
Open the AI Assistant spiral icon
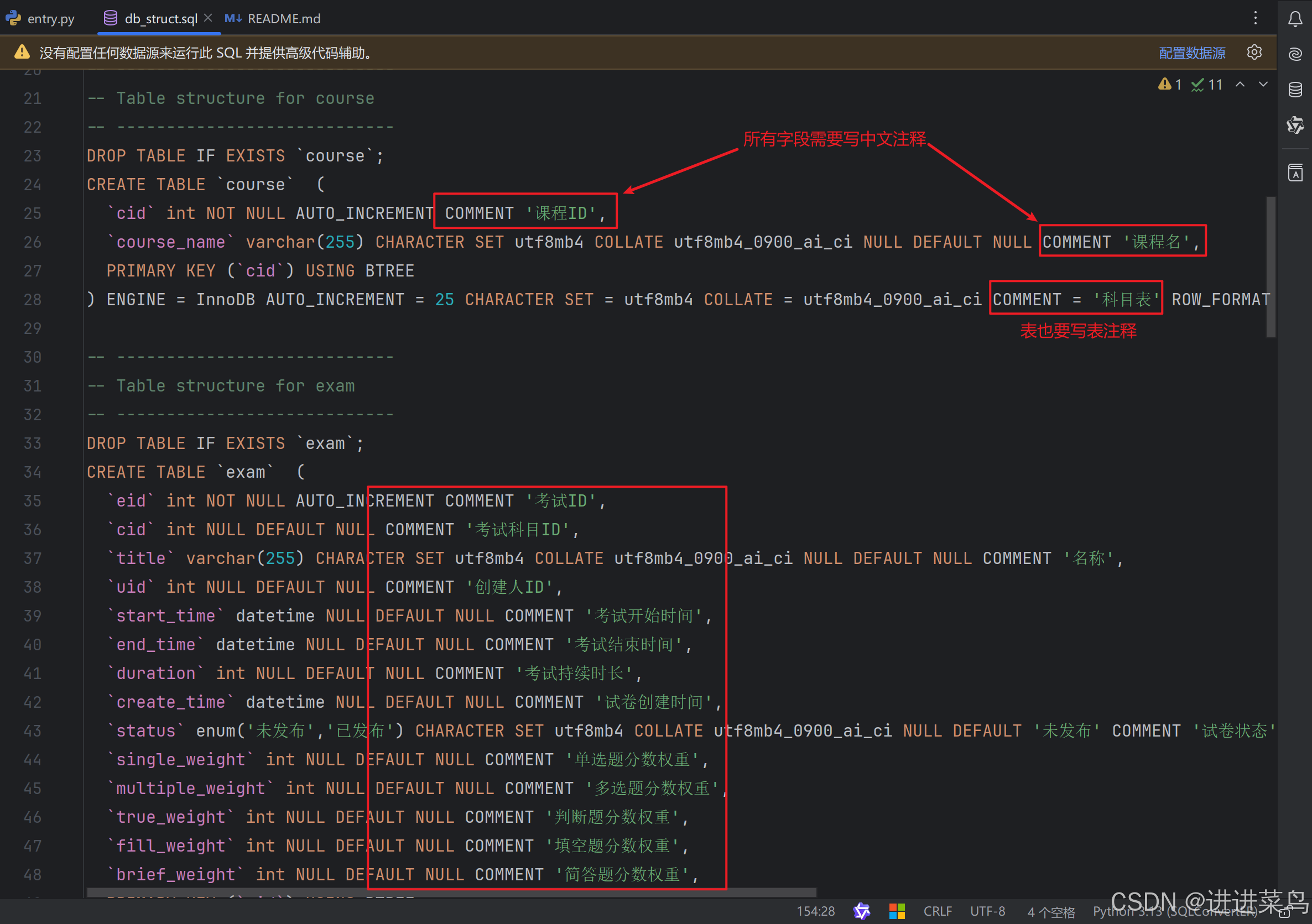[1295, 54]
